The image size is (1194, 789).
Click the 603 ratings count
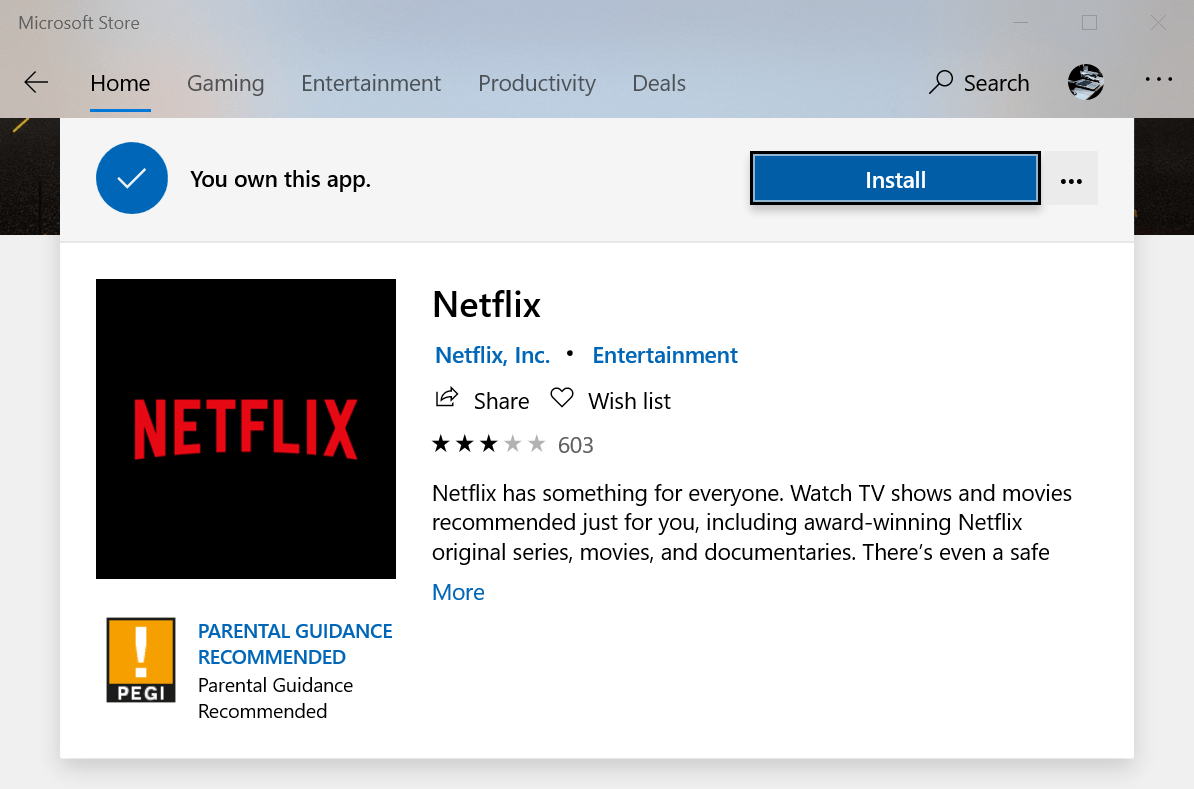[576, 445]
